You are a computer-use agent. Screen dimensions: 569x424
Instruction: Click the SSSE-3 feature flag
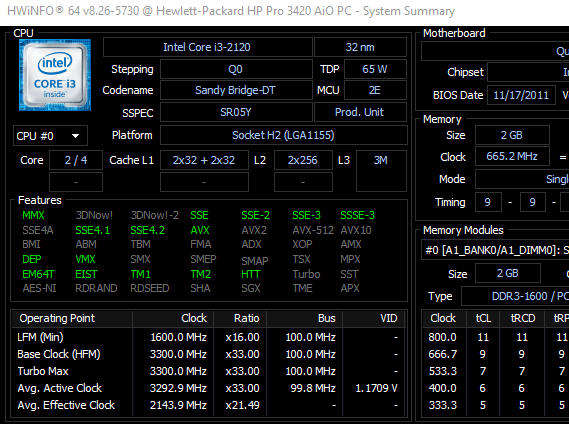point(357,215)
